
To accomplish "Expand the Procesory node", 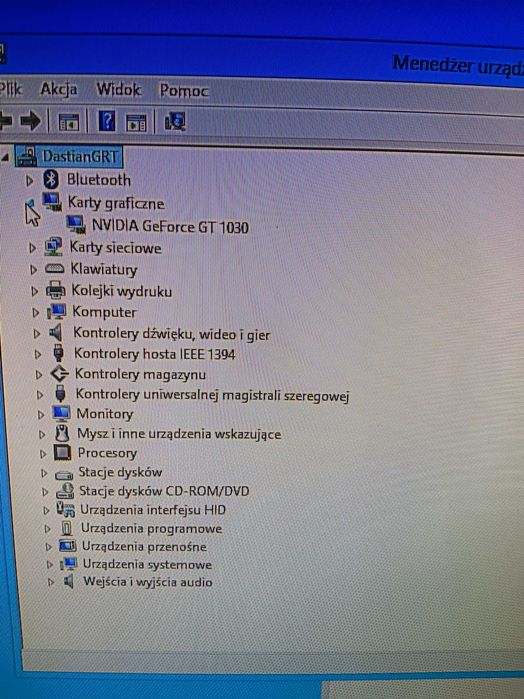I will click(x=43, y=454).
